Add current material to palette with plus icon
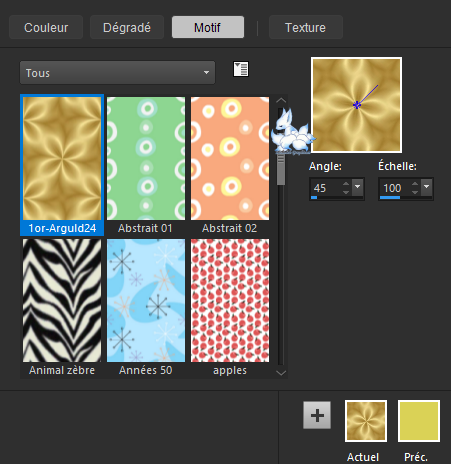This screenshot has height=464, width=451. click(x=317, y=415)
